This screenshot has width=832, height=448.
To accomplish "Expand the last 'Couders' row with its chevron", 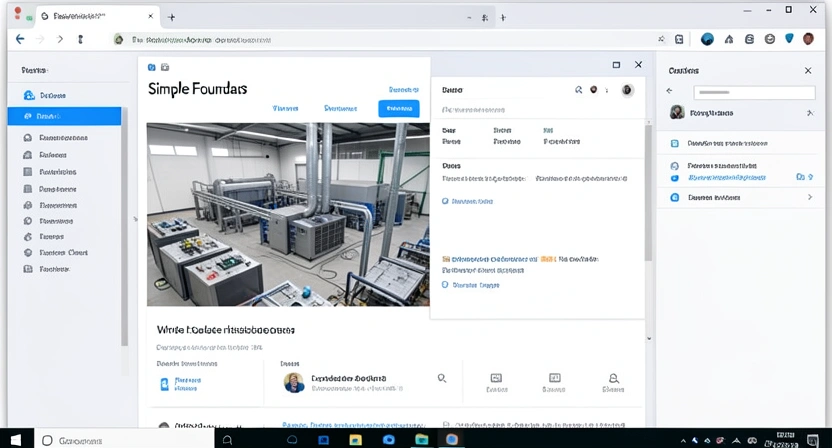I will (810, 197).
